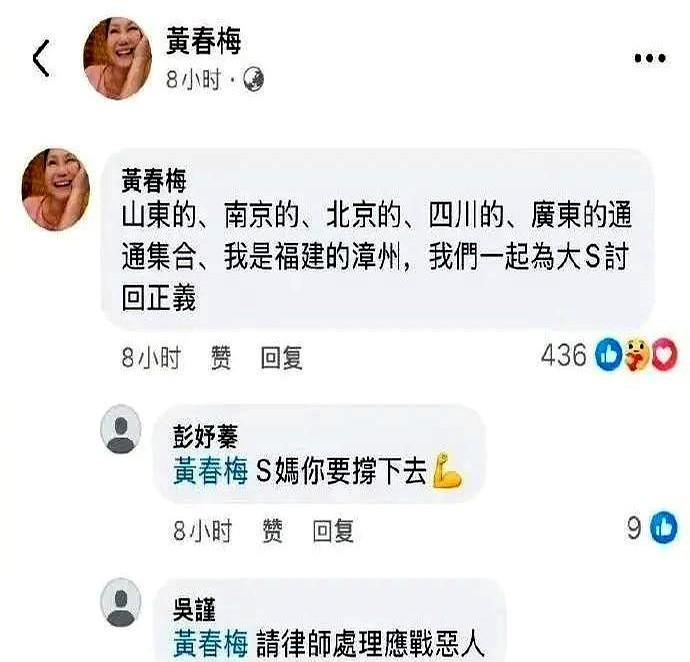Image resolution: width=690 pixels, height=662 pixels.
Task: Open 彭妤蓁 commenter name
Action: pos(206,436)
